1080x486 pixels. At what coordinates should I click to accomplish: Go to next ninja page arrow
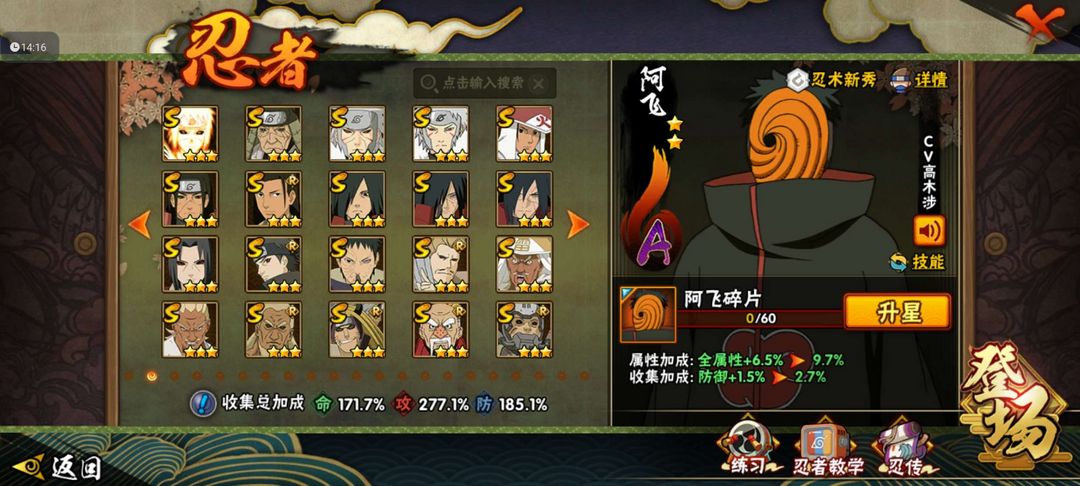(577, 224)
